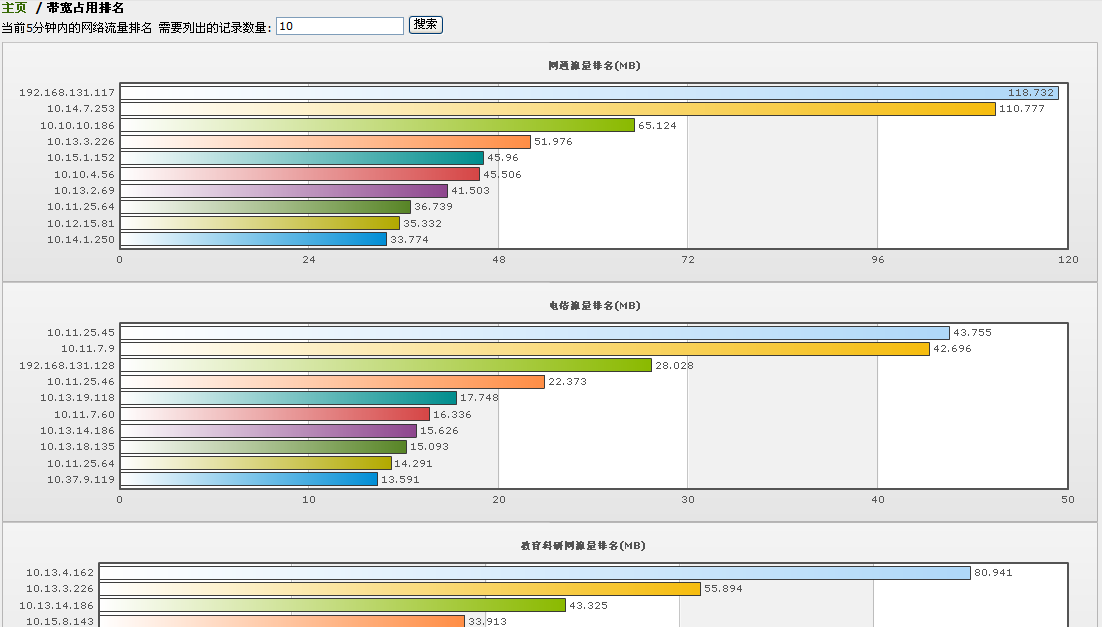
Task: Select the 10.11.25.45 bar in 电信 chart
Action: (x=534, y=333)
